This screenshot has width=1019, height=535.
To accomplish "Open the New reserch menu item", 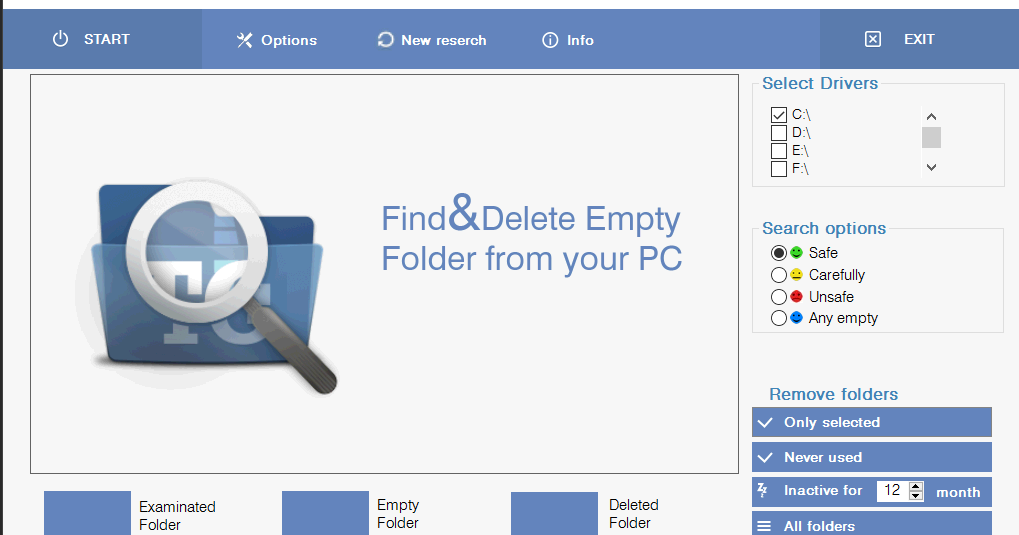I will (432, 40).
